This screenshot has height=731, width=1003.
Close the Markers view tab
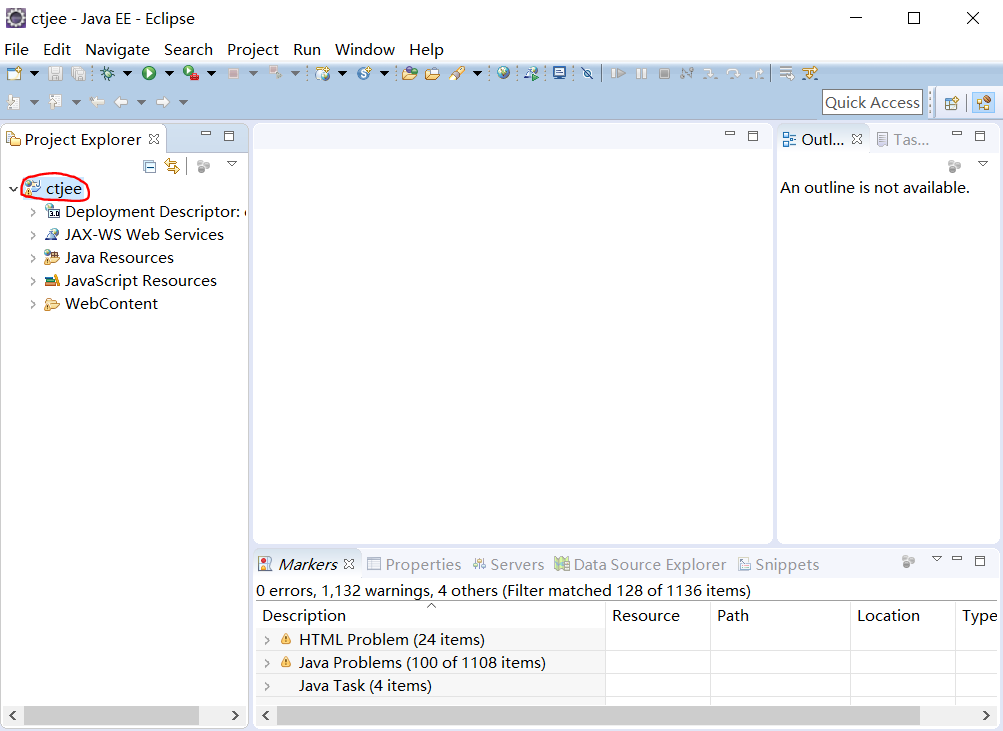(349, 564)
